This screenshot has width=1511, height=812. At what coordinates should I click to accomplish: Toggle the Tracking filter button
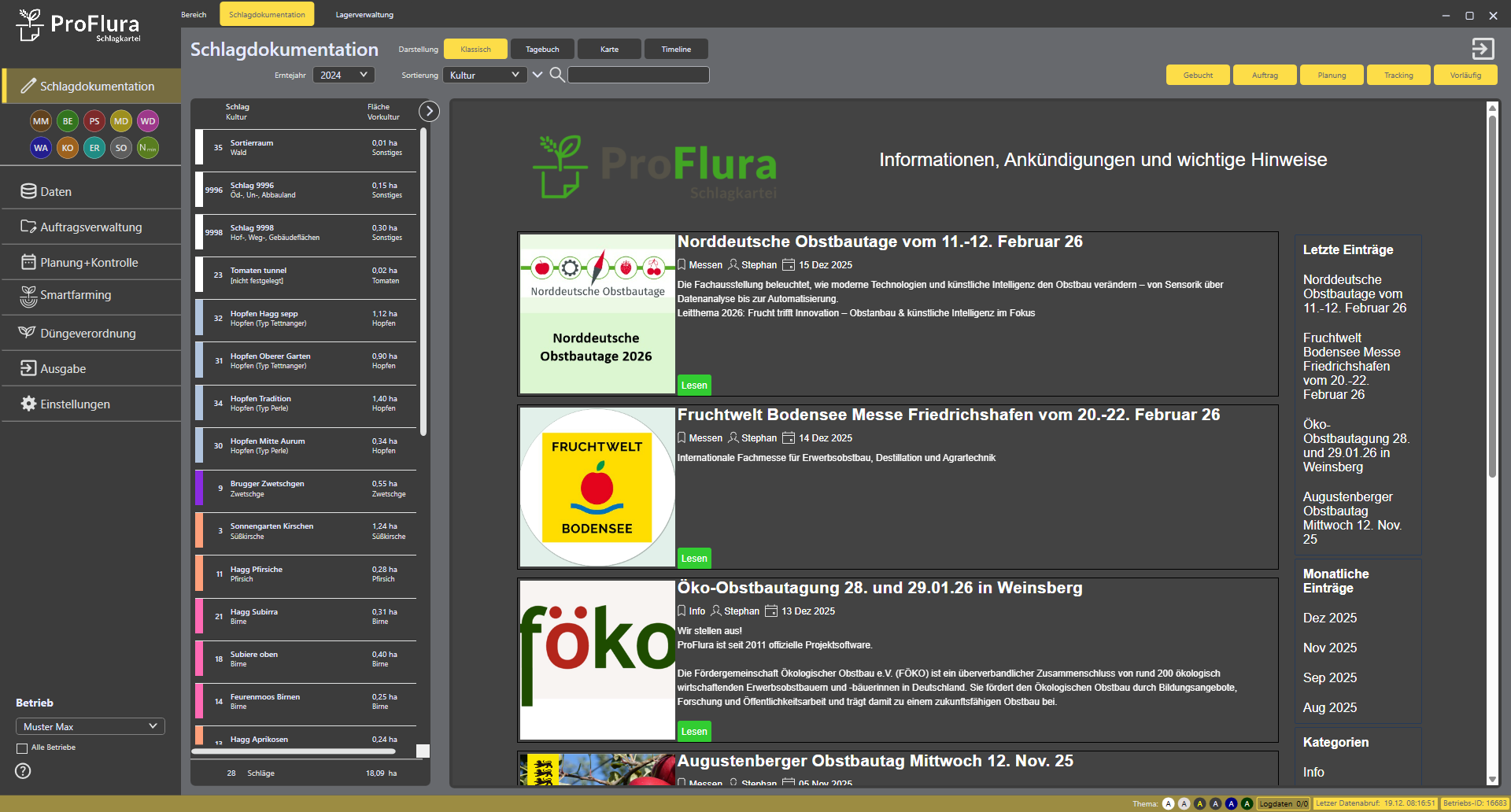[1398, 76]
